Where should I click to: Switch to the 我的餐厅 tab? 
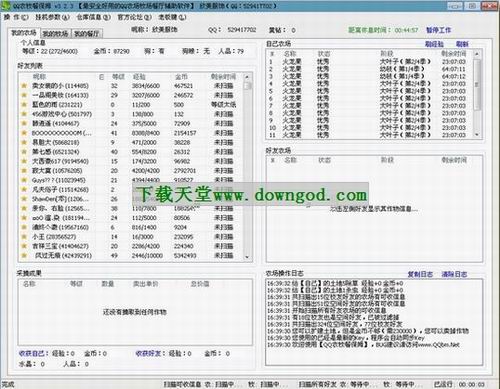pos(86,34)
